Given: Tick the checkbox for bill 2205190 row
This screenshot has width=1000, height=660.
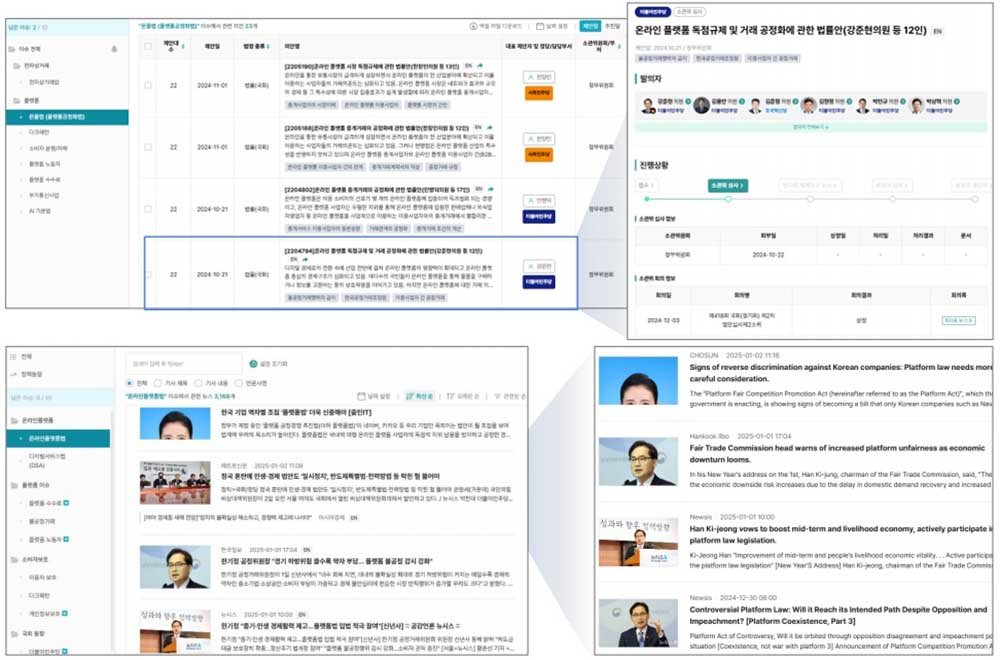Looking at the screenshot, I should (148, 86).
